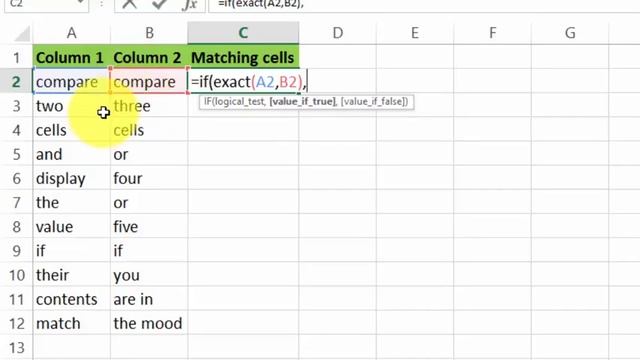Click cell containing 'four'
This screenshot has width=640, height=360.
click(x=149, y=178)
